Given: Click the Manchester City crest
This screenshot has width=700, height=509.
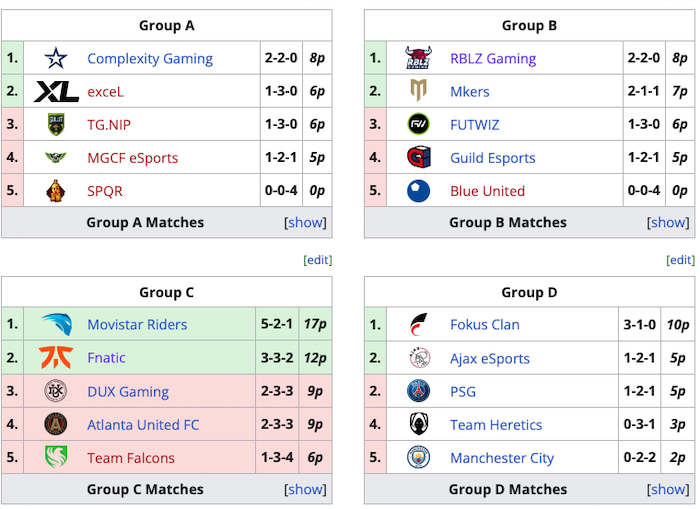Looking at the screenshot, I should pos(418,457).
